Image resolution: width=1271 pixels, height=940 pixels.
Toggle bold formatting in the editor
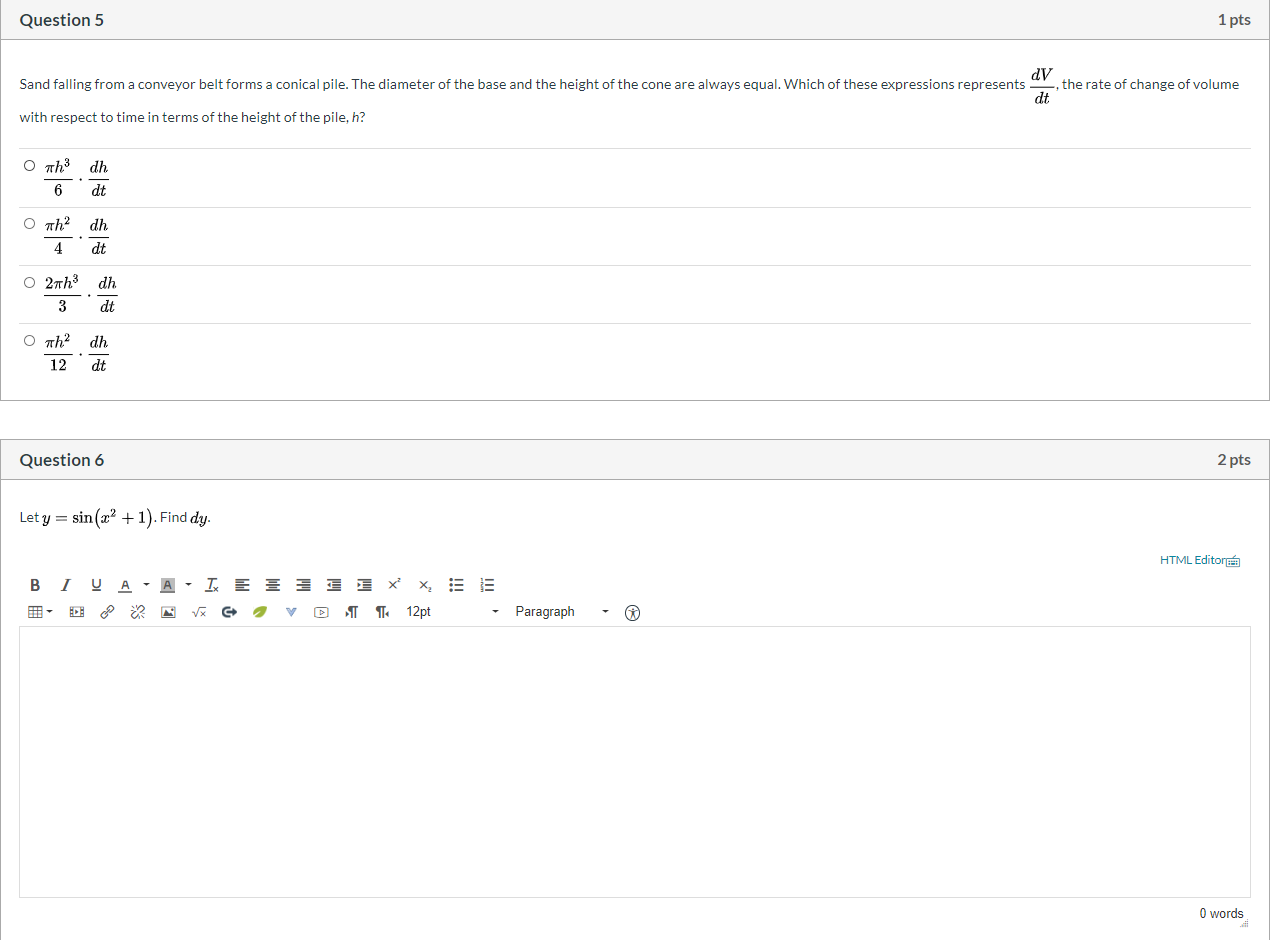click(35, 585)
